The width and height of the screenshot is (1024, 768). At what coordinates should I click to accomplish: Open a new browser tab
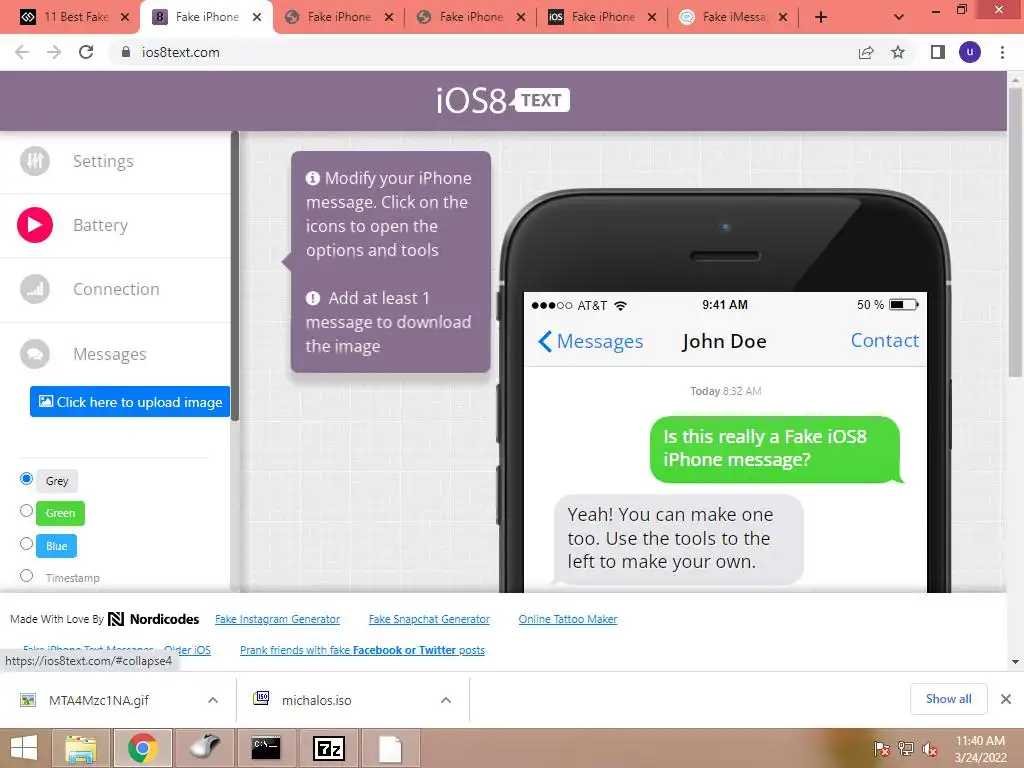click(821, 17)
